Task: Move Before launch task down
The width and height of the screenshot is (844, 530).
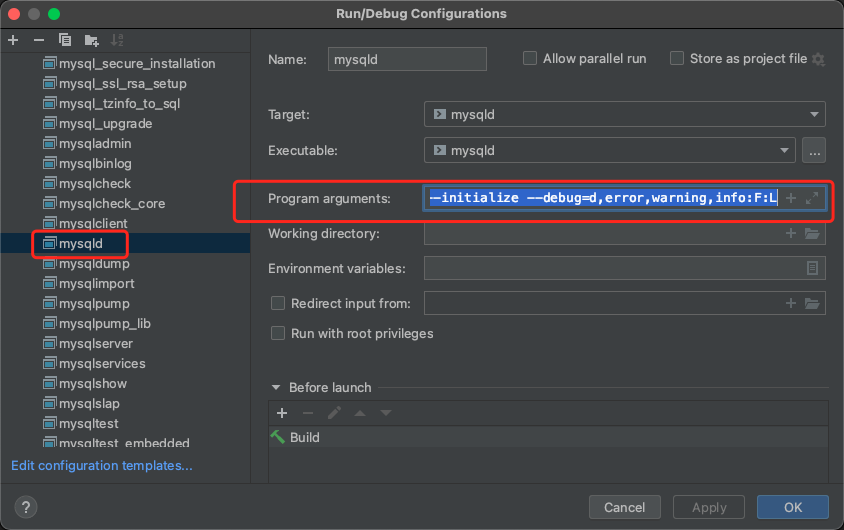Action: tap(386, 413)
